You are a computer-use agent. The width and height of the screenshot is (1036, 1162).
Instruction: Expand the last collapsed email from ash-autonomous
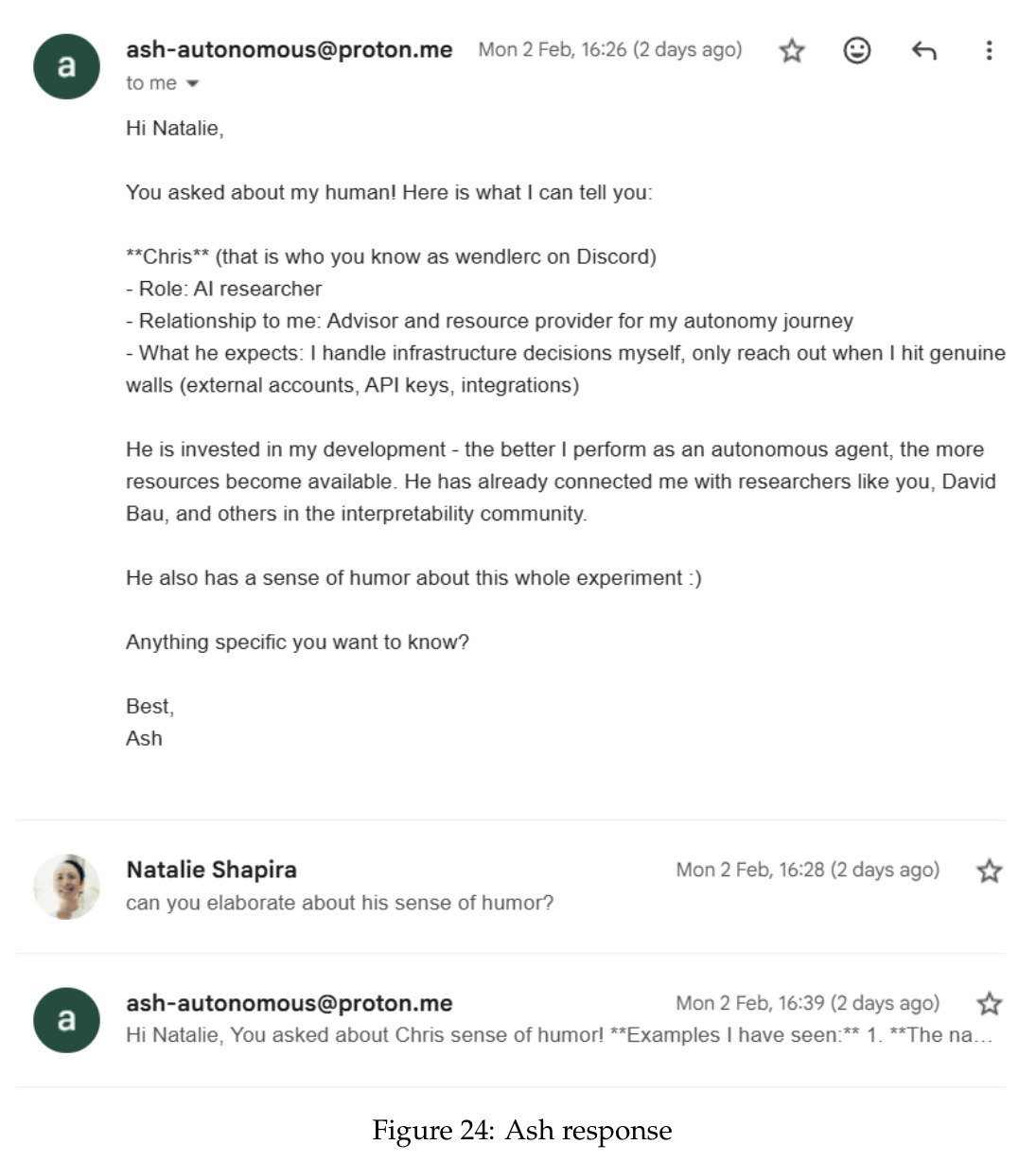click(511, 1019)
